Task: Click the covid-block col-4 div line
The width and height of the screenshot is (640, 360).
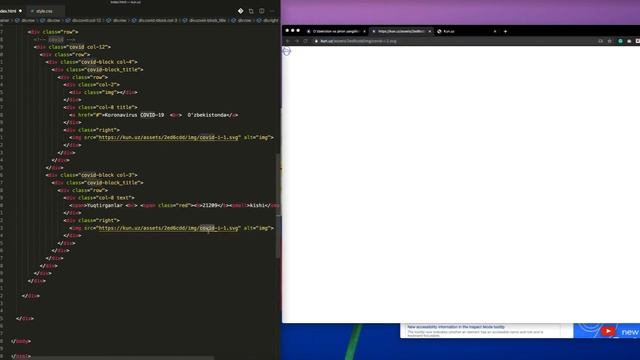Action: pos(92,62)
